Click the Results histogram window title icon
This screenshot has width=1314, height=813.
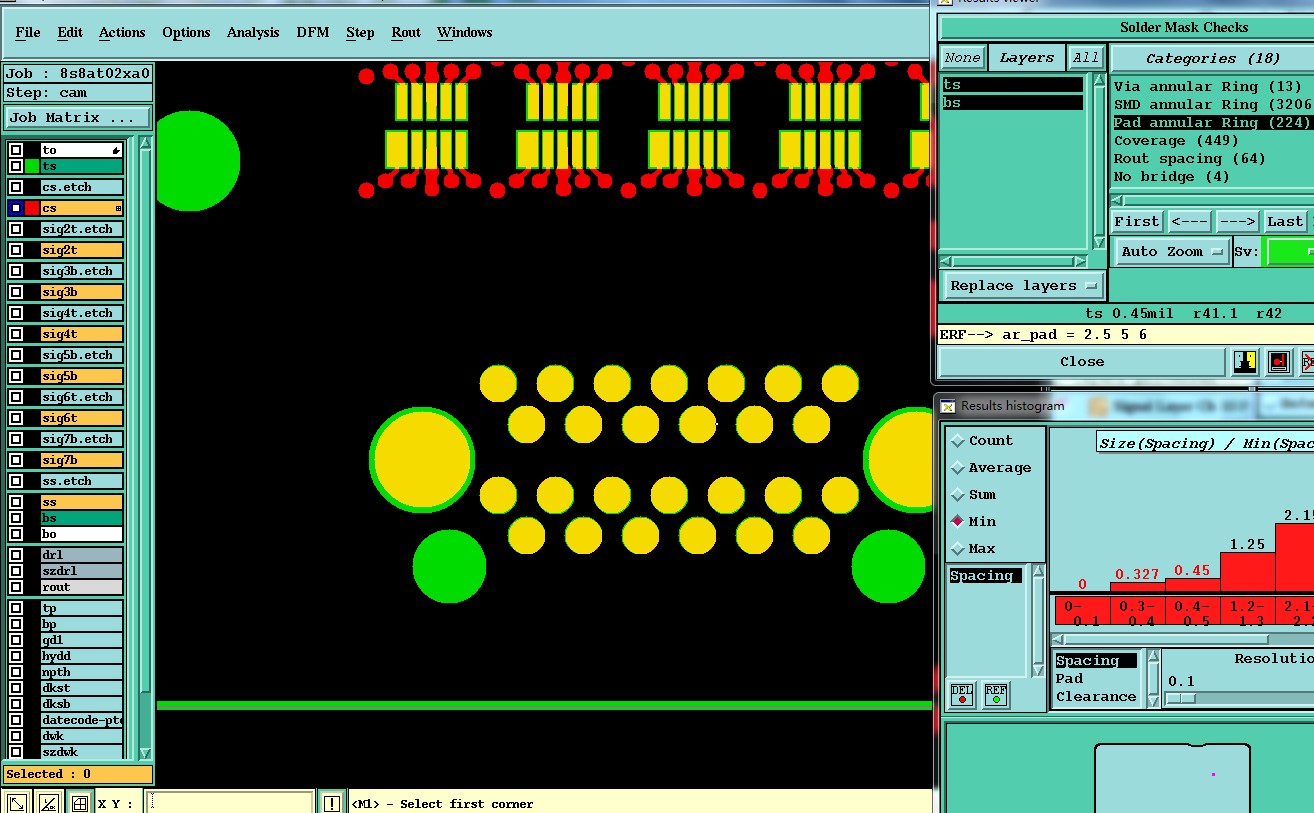pos(948,406)
